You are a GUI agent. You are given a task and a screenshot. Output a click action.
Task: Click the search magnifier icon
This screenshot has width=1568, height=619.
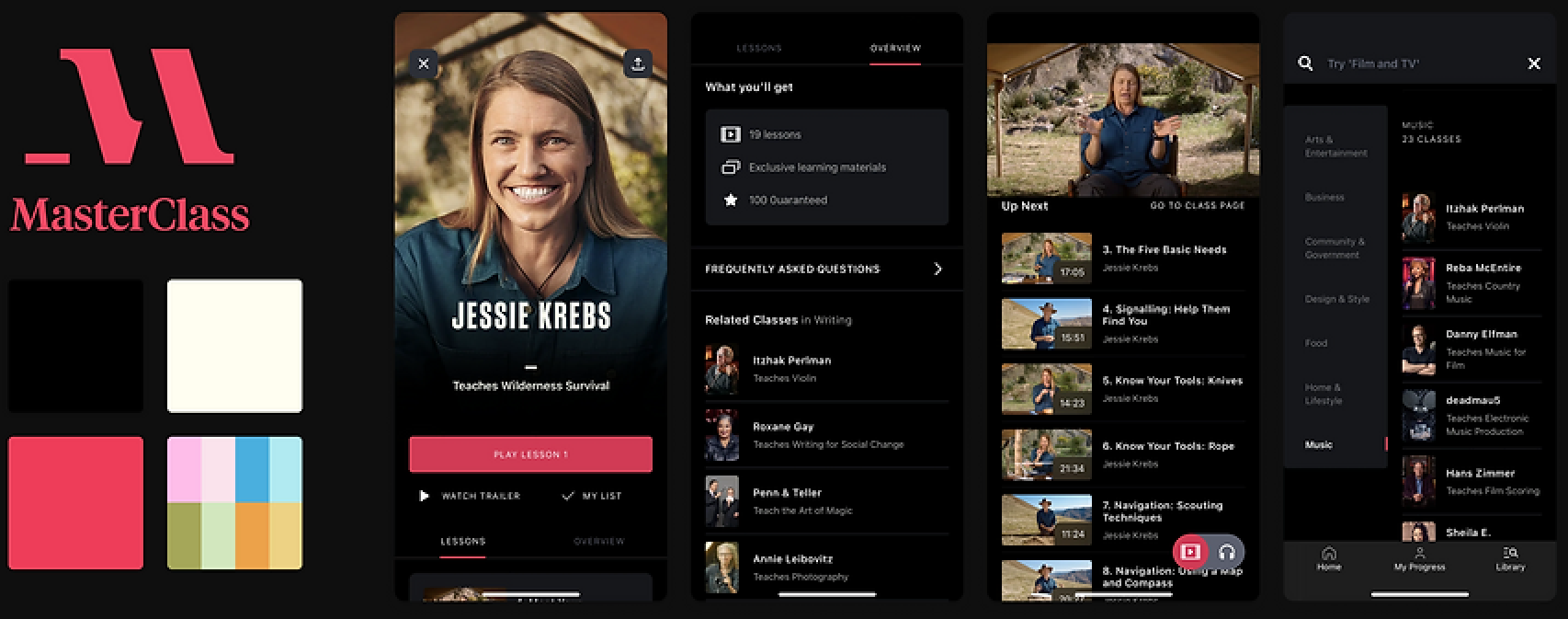coord(1305,63)
